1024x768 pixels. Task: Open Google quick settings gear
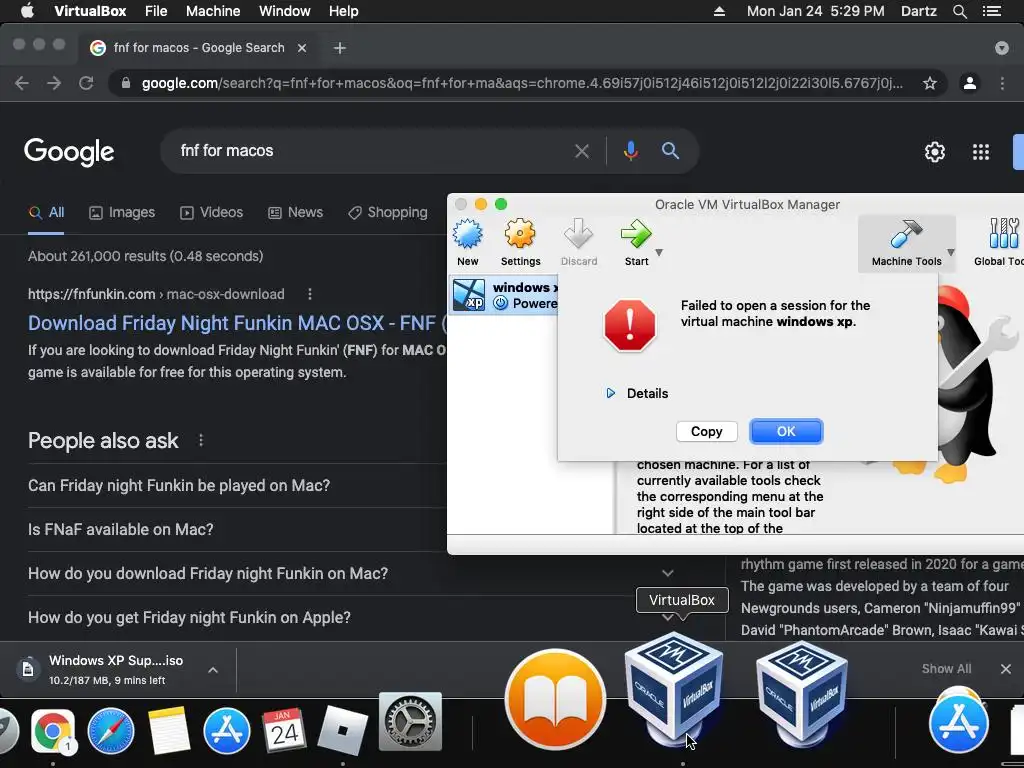coord(935,152)
